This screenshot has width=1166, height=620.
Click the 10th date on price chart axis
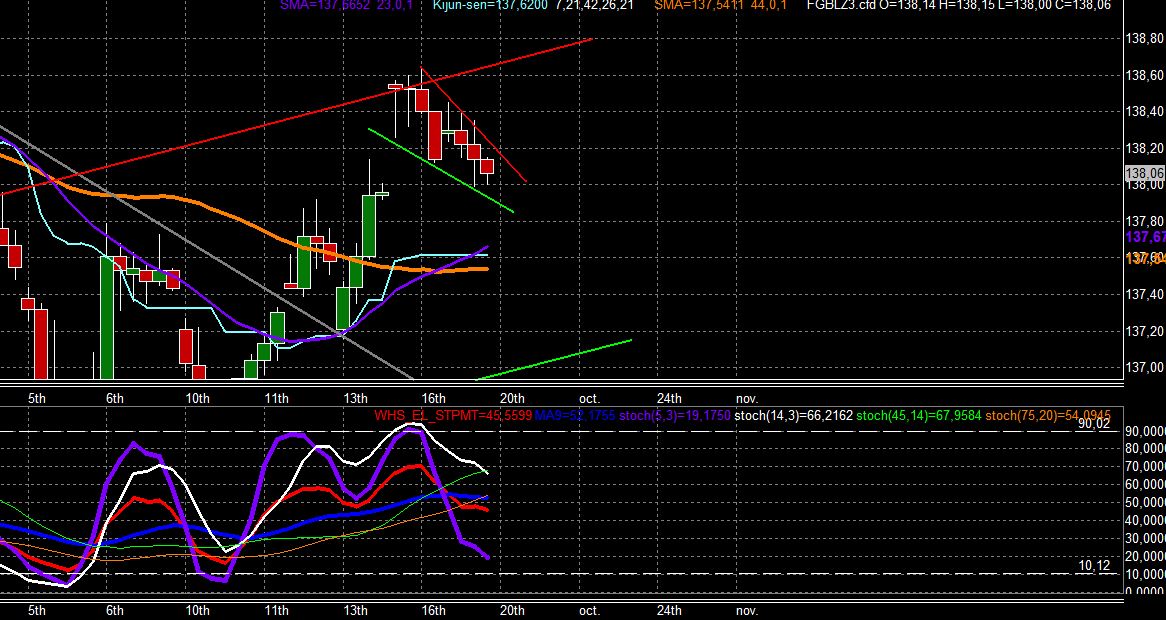click(197, 398)
